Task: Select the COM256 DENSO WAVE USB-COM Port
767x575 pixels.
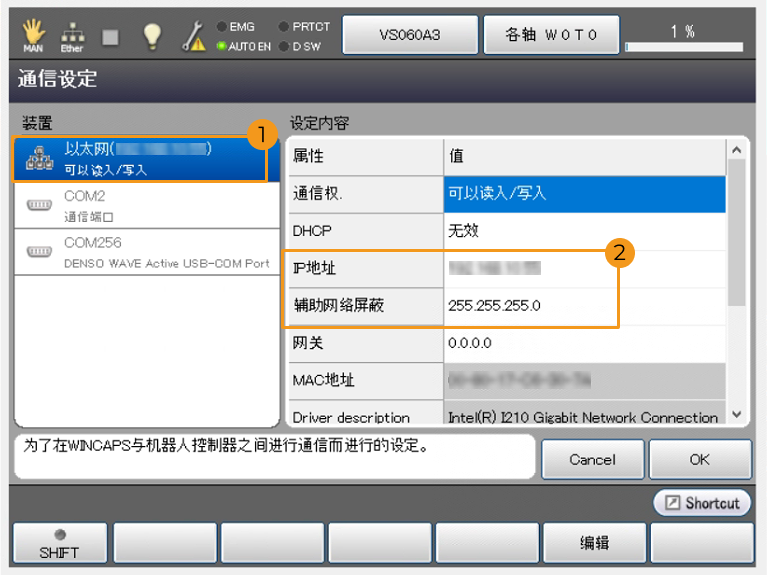Action: pyautogui.click(x=147, y=252)
